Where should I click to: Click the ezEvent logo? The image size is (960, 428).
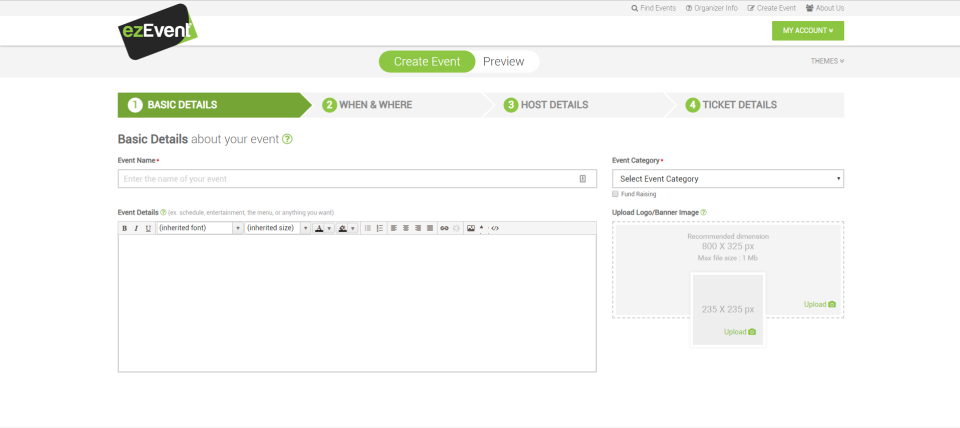158,31
